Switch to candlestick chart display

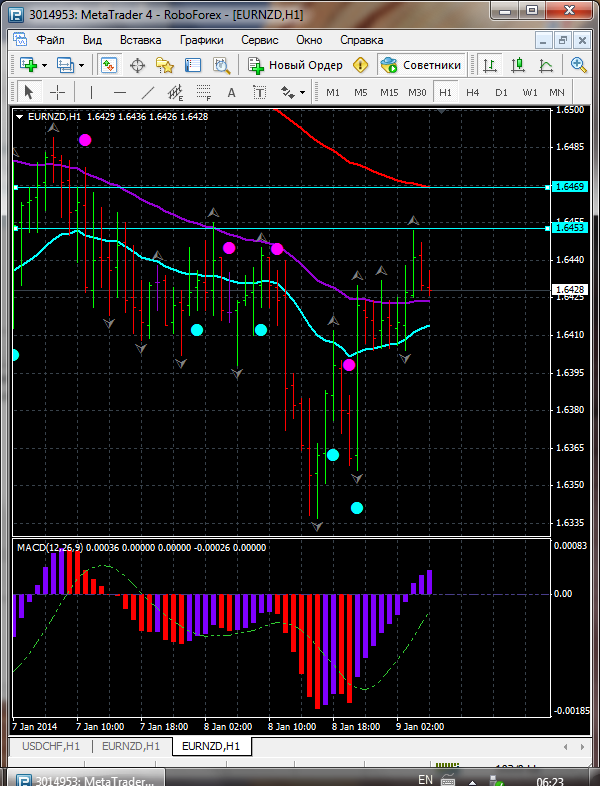[x=518, y=65]
